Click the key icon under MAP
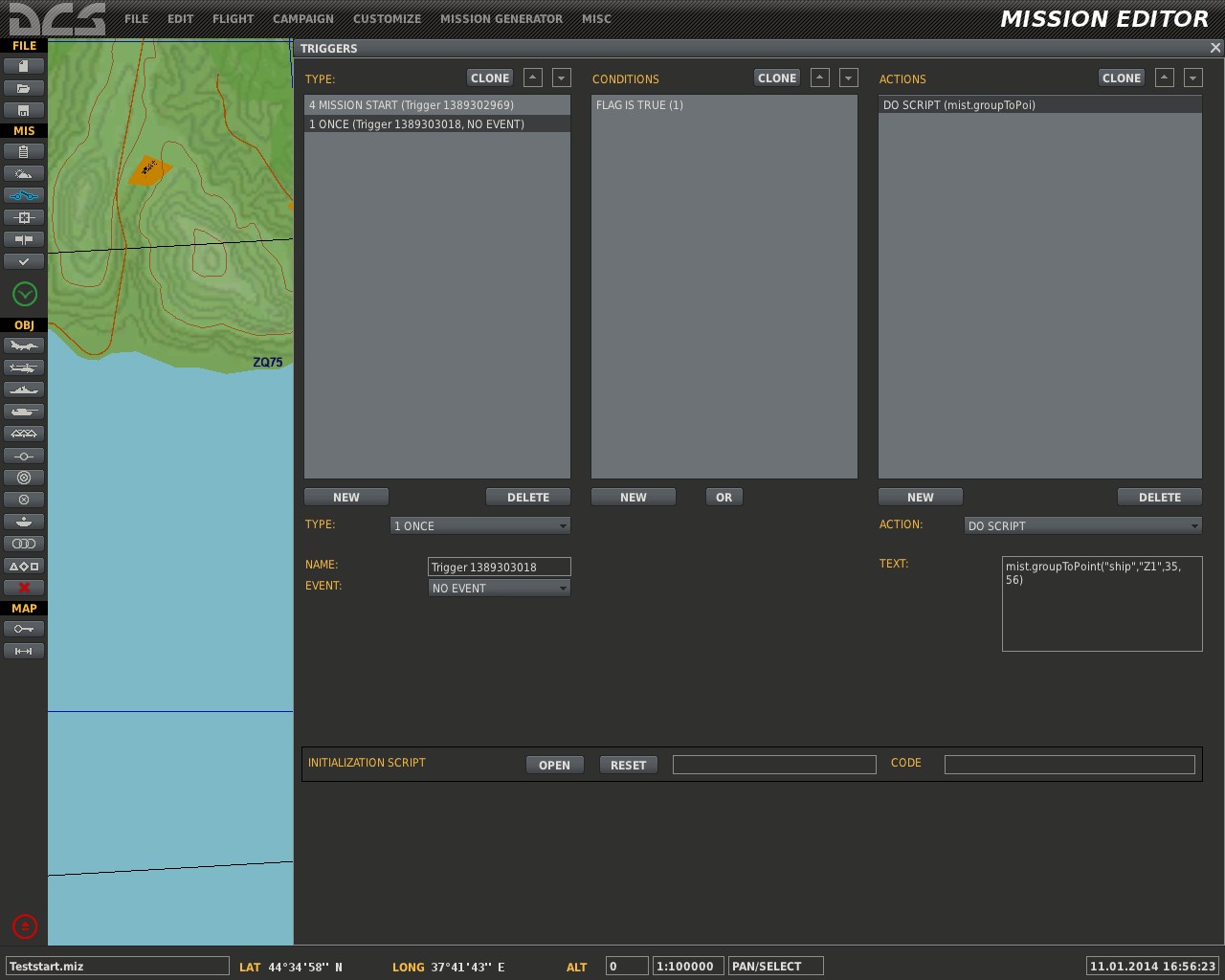 (x=24, y=629)
